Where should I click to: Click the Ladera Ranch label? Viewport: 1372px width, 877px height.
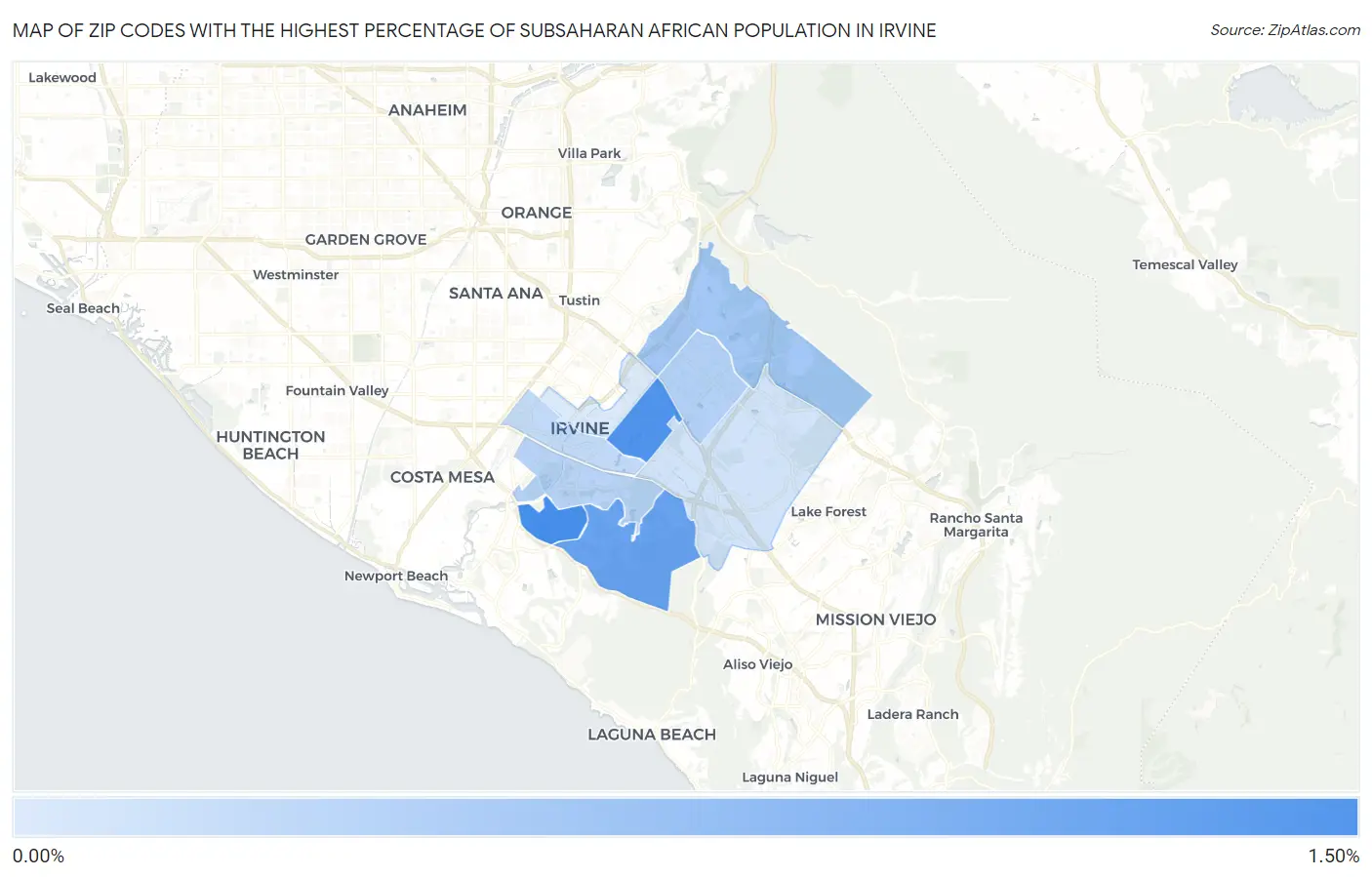(x=913, y=714)
